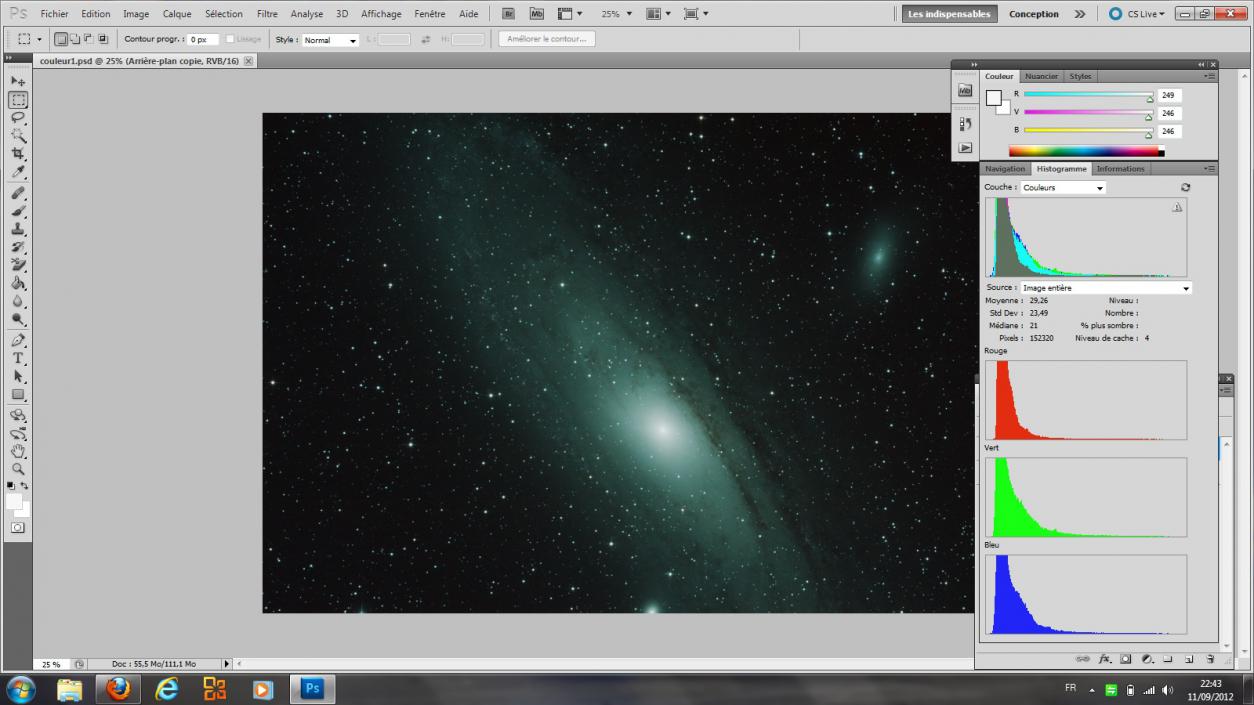The height and width of the screenshot is (705, 1254).
Task: Select the Eyedropper tool
Action: click(18, 172)
